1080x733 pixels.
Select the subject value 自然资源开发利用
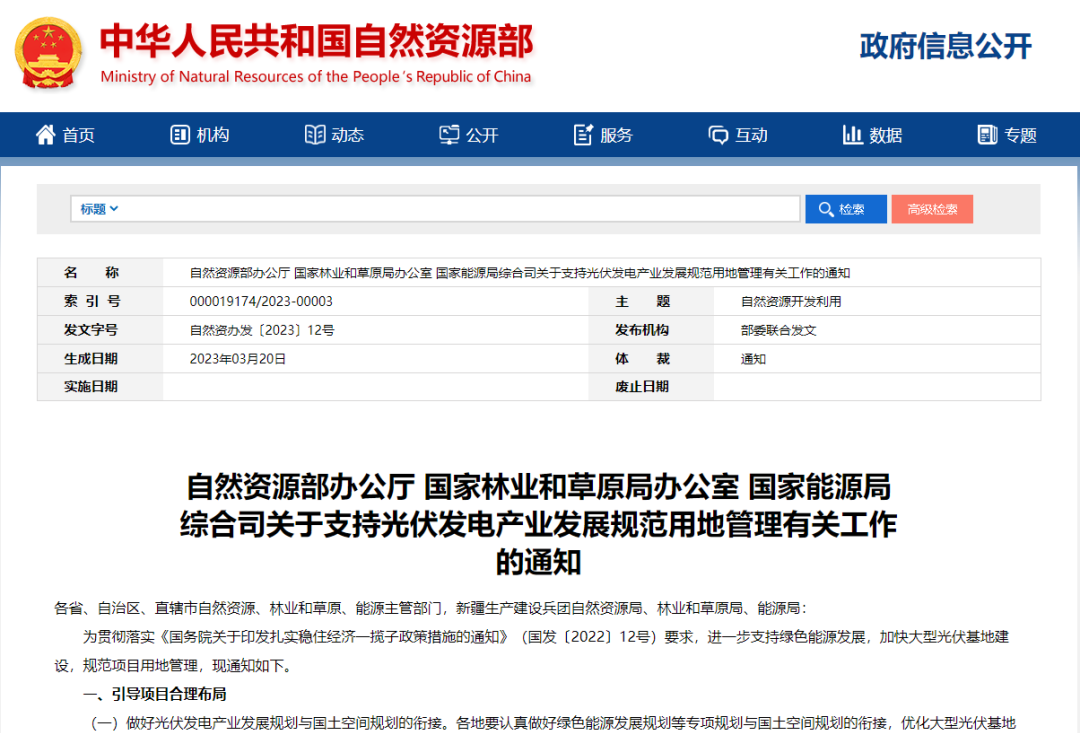pyautogui.click(x=791, y=302)
